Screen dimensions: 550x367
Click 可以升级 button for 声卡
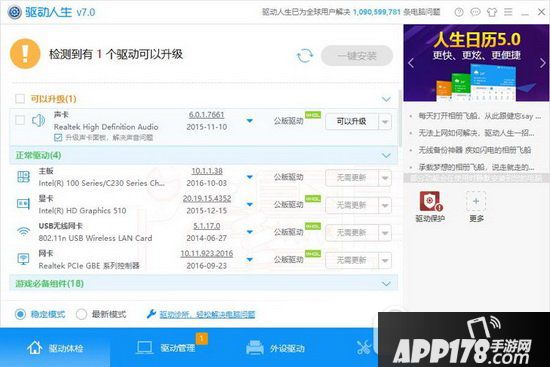[x=351, y=122]
